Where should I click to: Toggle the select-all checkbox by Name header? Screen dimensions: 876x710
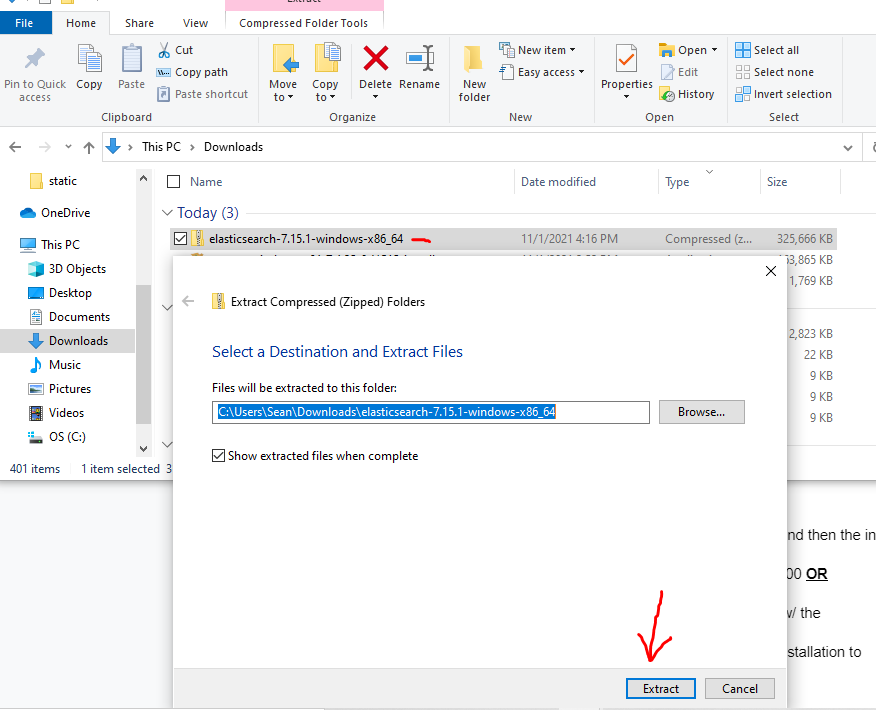click(x=174, y=182)
